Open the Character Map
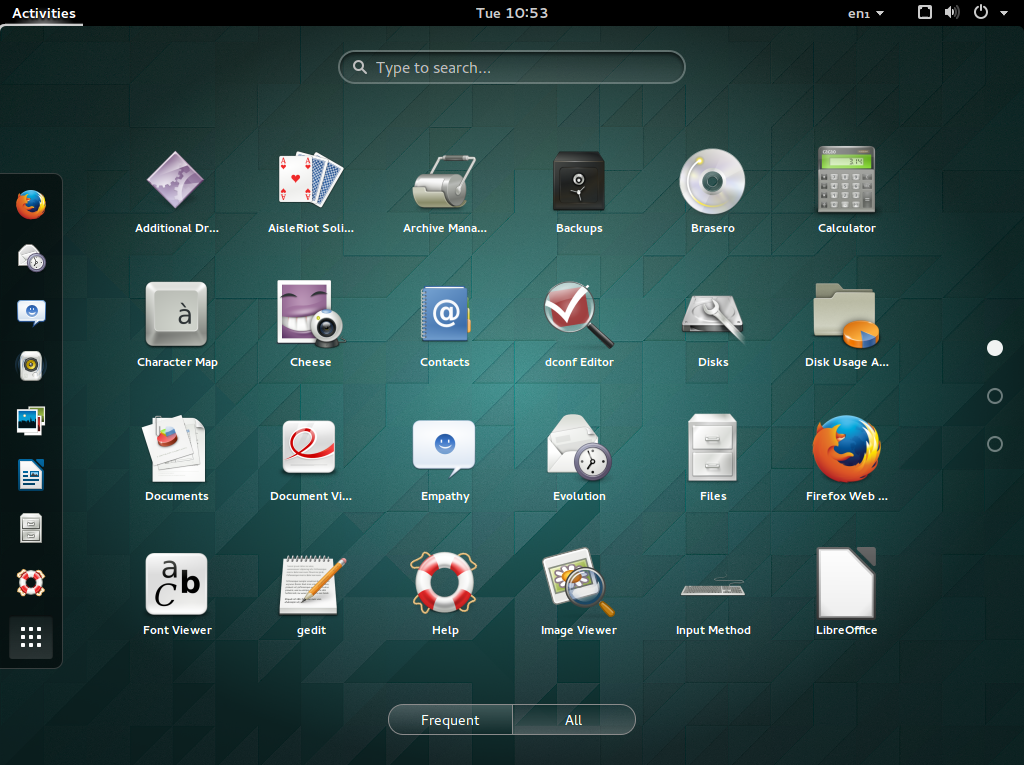This screenshot has height=765, width=1024. [x=177, y=314]
